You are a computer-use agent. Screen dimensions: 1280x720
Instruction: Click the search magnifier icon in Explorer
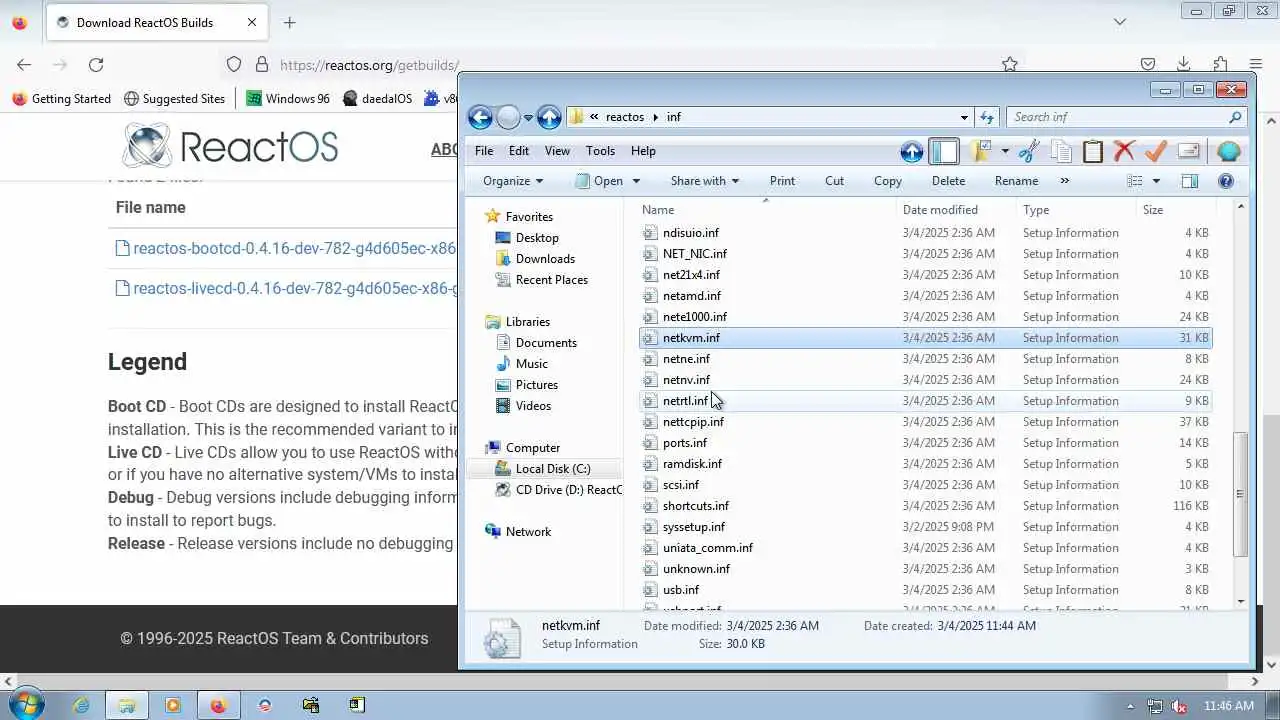1235,117
